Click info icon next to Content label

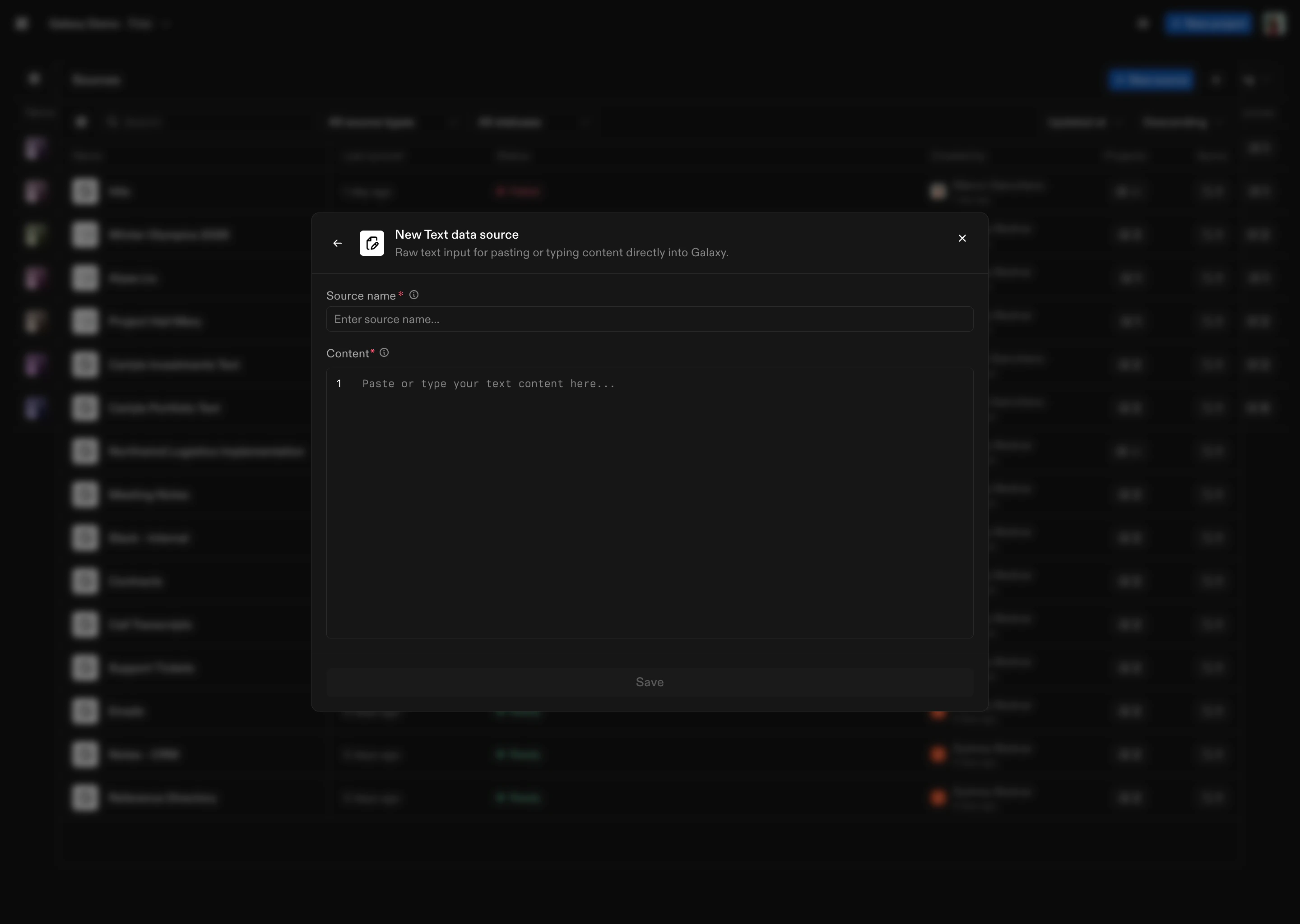pos(384,353)
